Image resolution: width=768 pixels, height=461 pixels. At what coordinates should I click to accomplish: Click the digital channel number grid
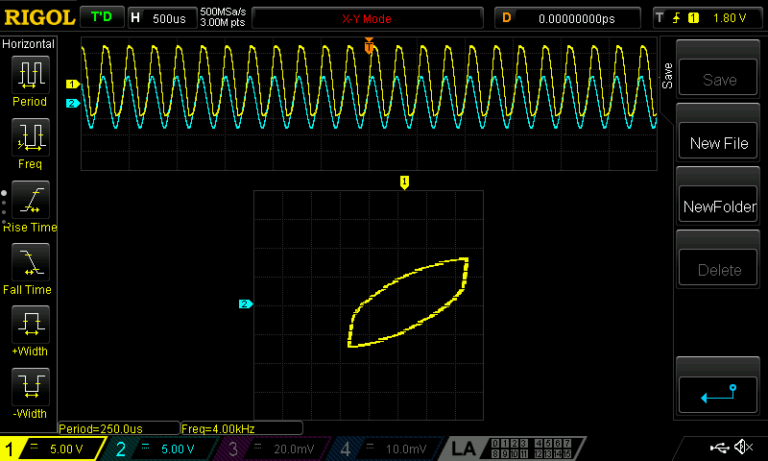click(530, 448)
